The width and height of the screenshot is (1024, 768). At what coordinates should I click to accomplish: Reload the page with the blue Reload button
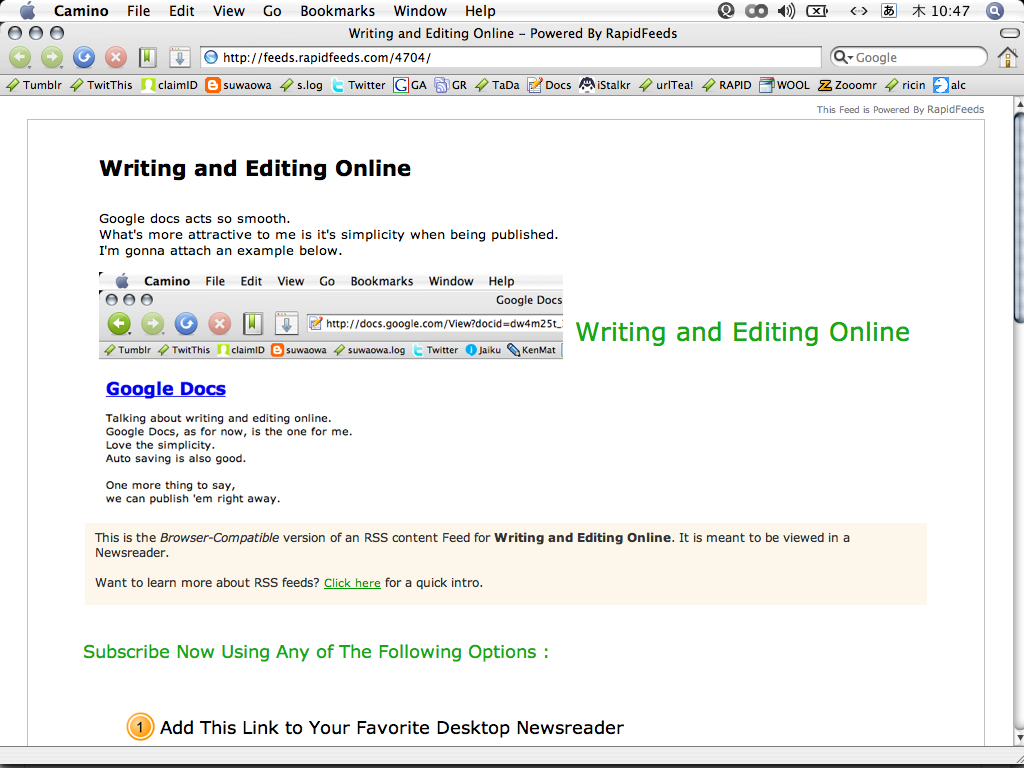84,57
